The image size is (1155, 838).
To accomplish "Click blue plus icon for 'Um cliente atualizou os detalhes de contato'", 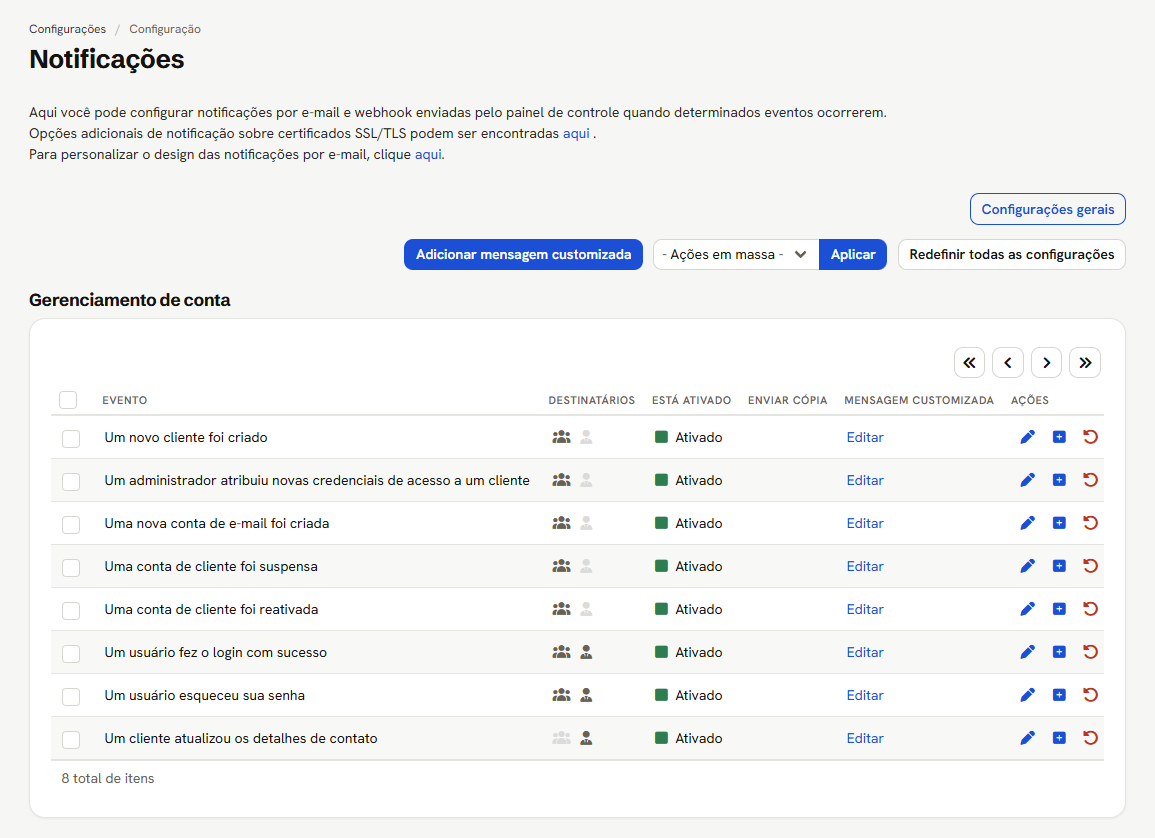I will coord(1059,739).
